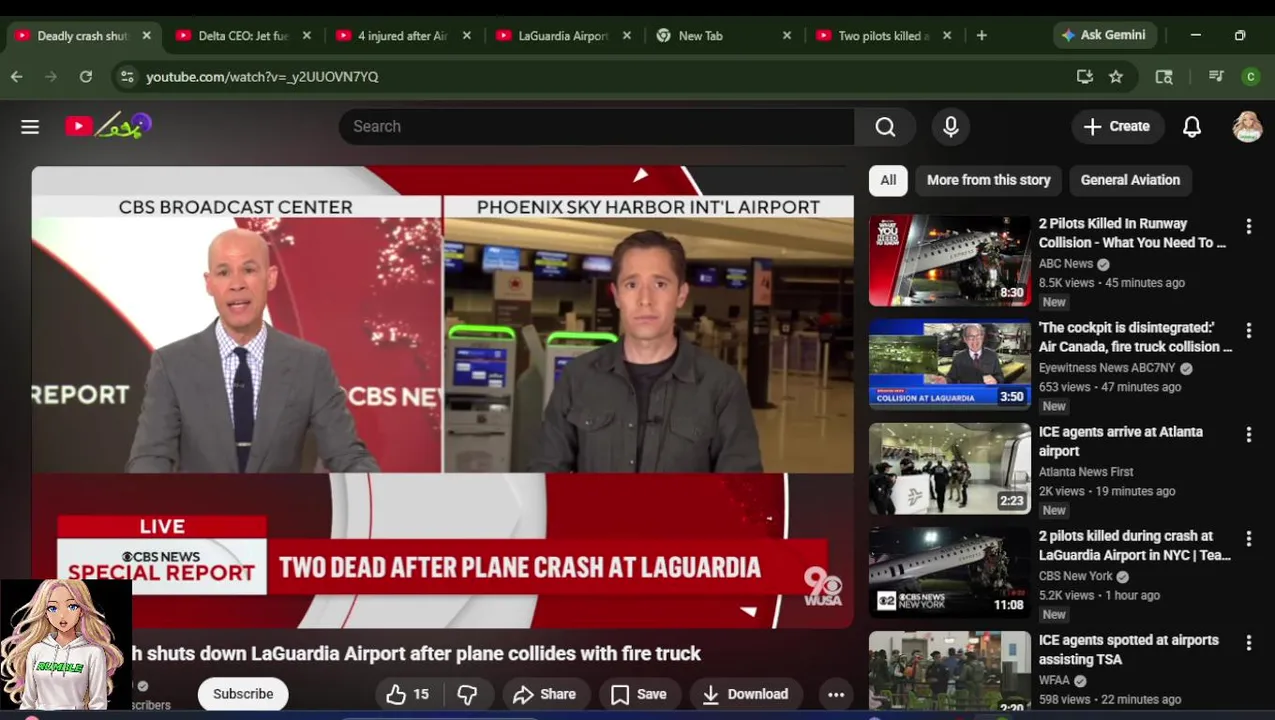Image resolution: width=1275 pixels, height=720 pixels.
Task: Open options for ICE agents spotted at airports video
Action: (1248, 643)
